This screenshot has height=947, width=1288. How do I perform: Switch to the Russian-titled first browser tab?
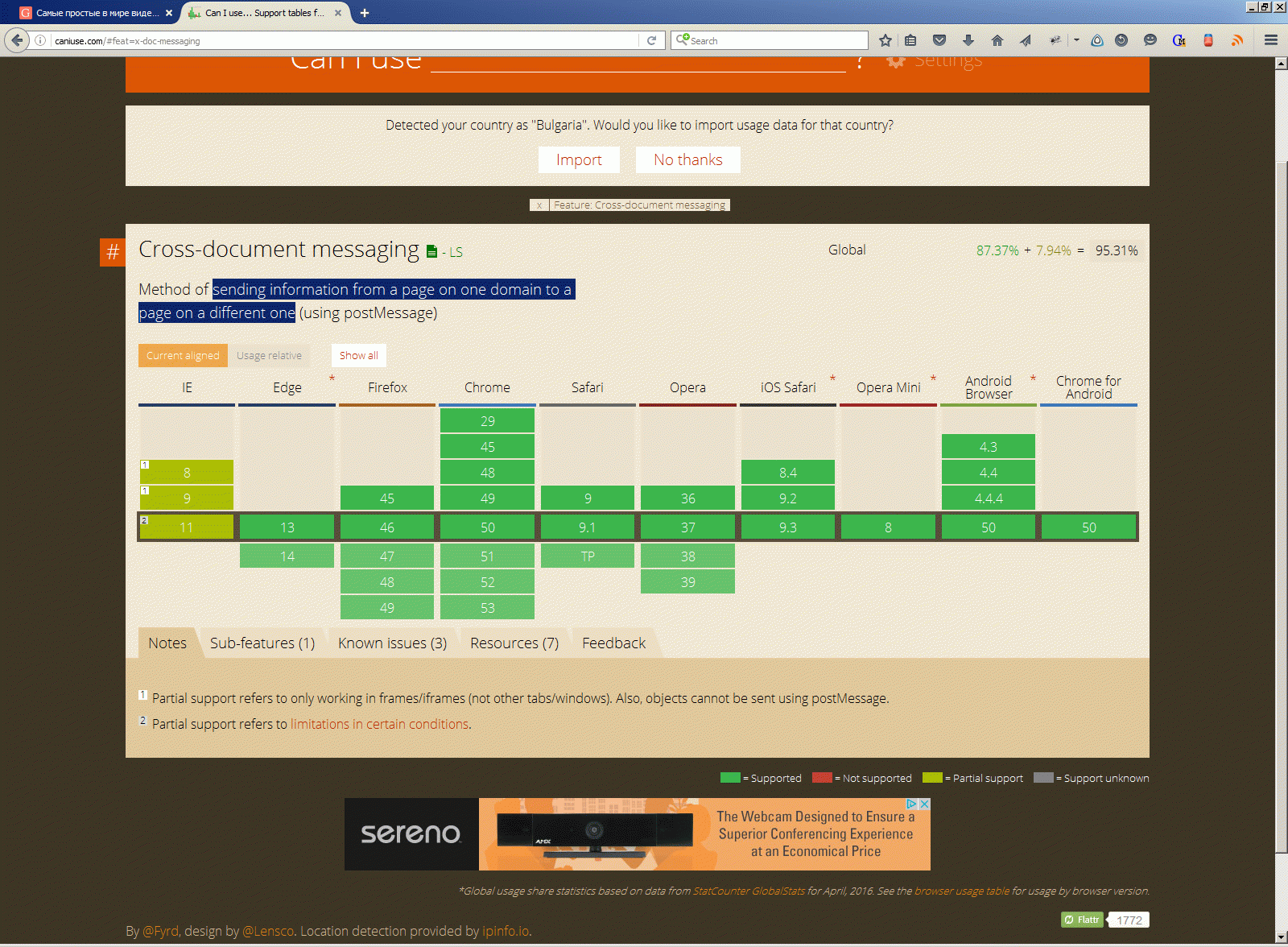(x=96, y=13)
